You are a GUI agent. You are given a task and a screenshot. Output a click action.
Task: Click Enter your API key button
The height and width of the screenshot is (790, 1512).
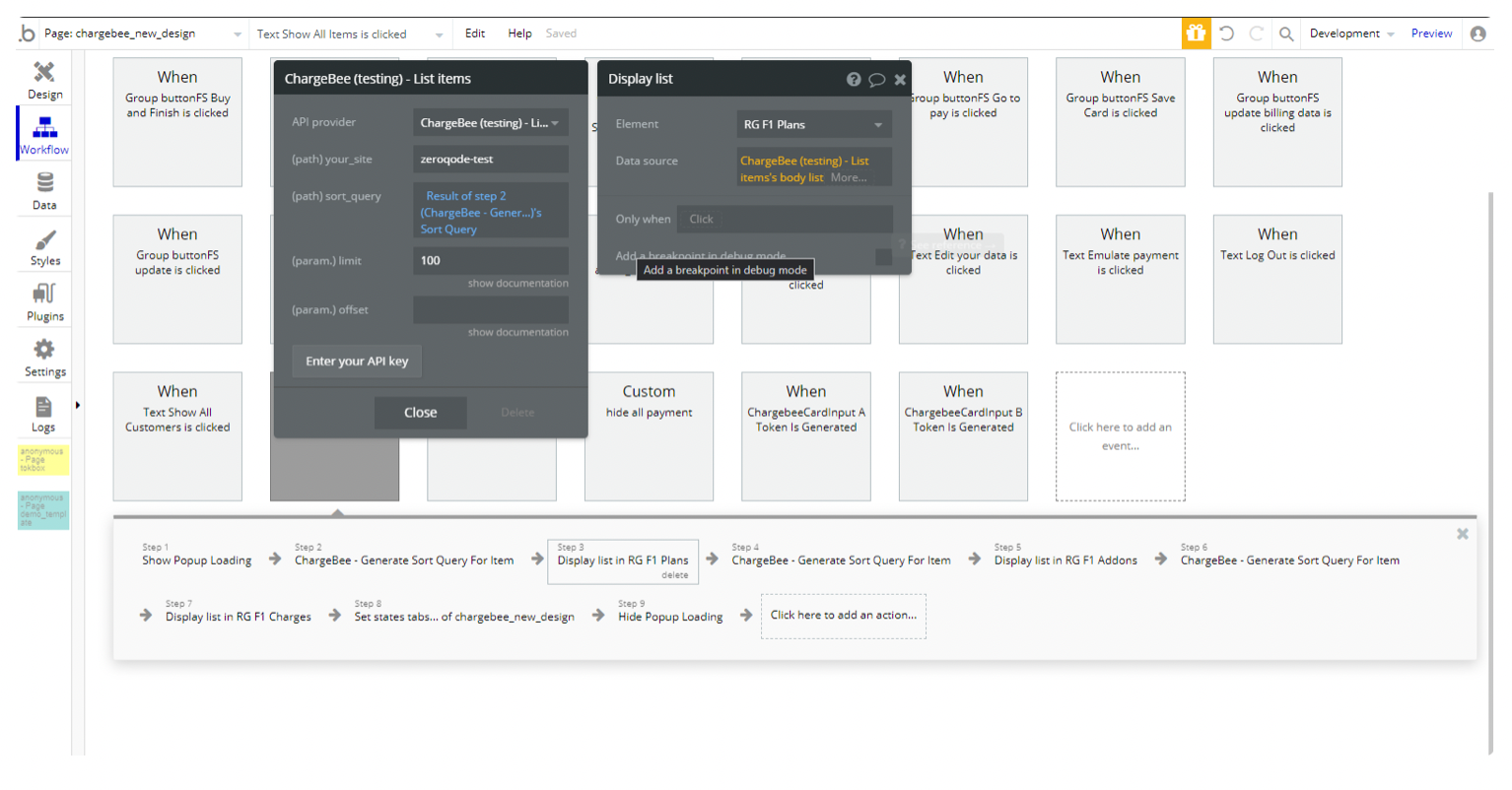[x=357, y=362]
